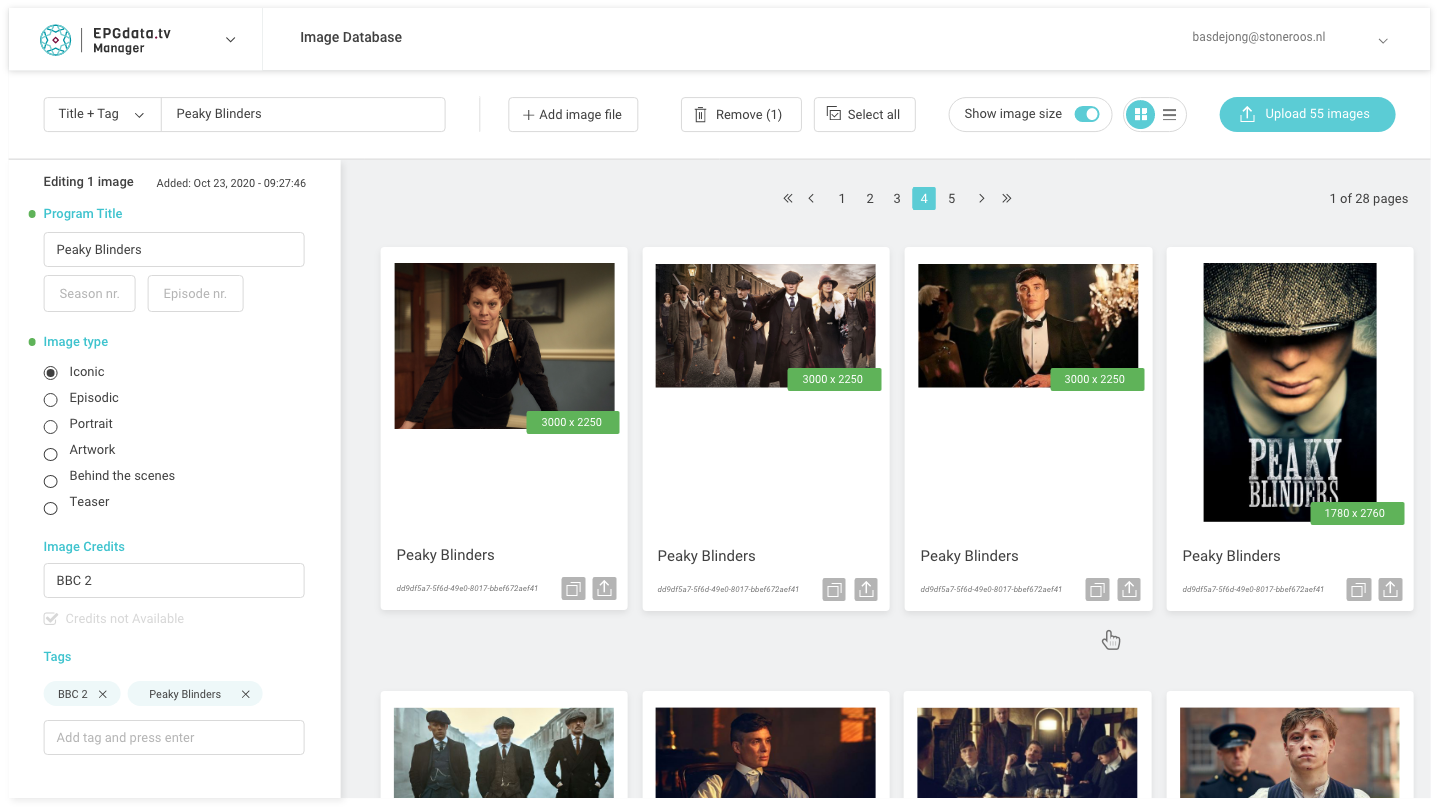Switch to grid view
Image resolution: width=1440 pixels, height=810 pixels.
click(x=1141, y=114)
